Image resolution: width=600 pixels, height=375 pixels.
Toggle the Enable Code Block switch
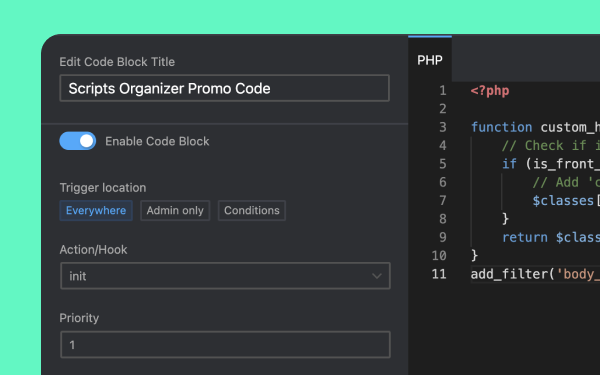pos(78,141)
